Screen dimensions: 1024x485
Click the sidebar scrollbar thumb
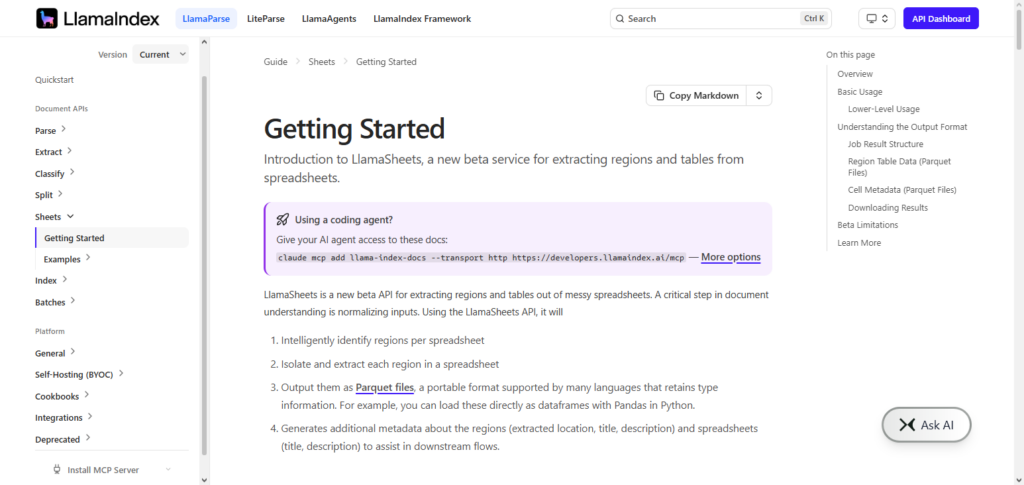tap(204, 265)
